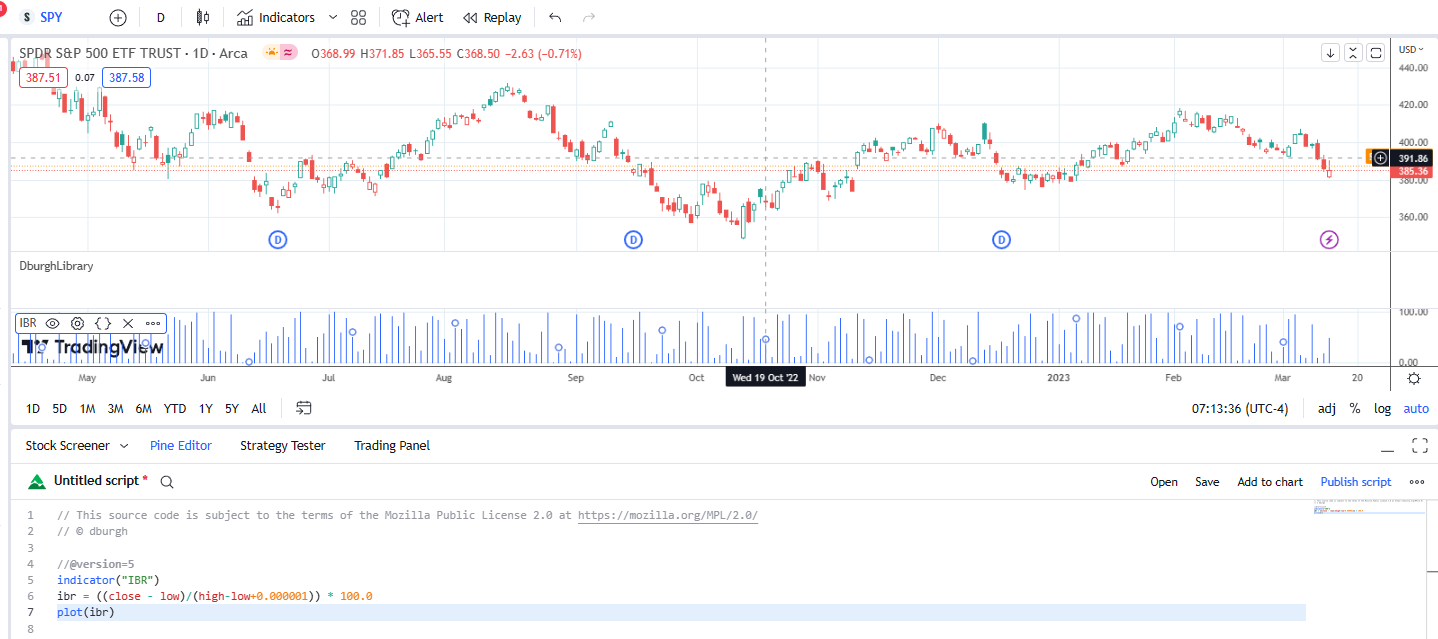1438x639 pixels.
Task: Toggle the auto price scale option
Action: (1416, 408)
